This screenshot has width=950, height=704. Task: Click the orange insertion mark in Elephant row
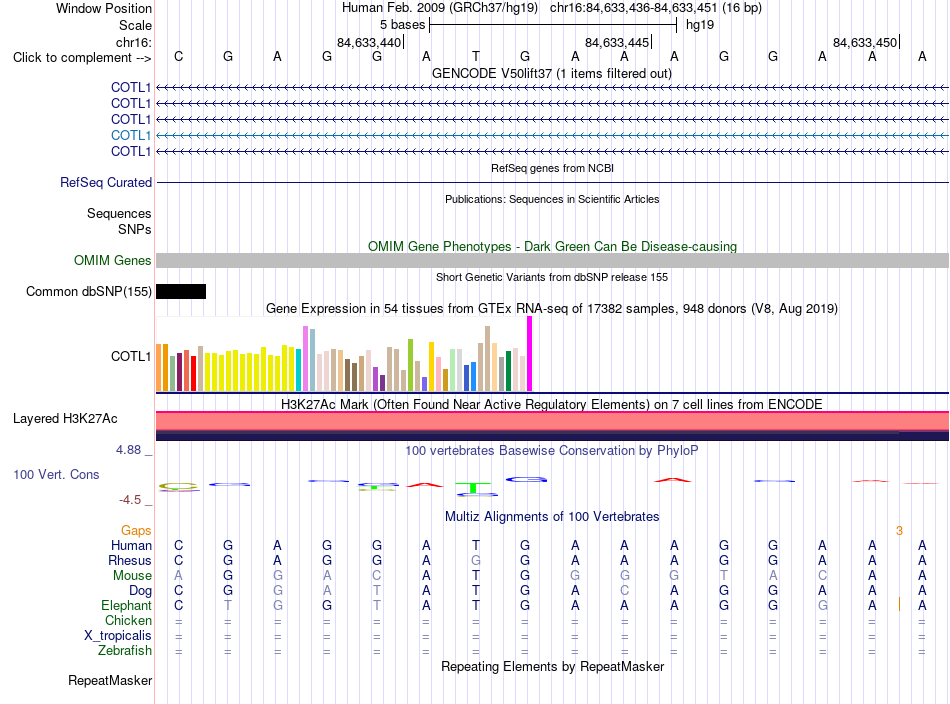[x=899, y=605]
